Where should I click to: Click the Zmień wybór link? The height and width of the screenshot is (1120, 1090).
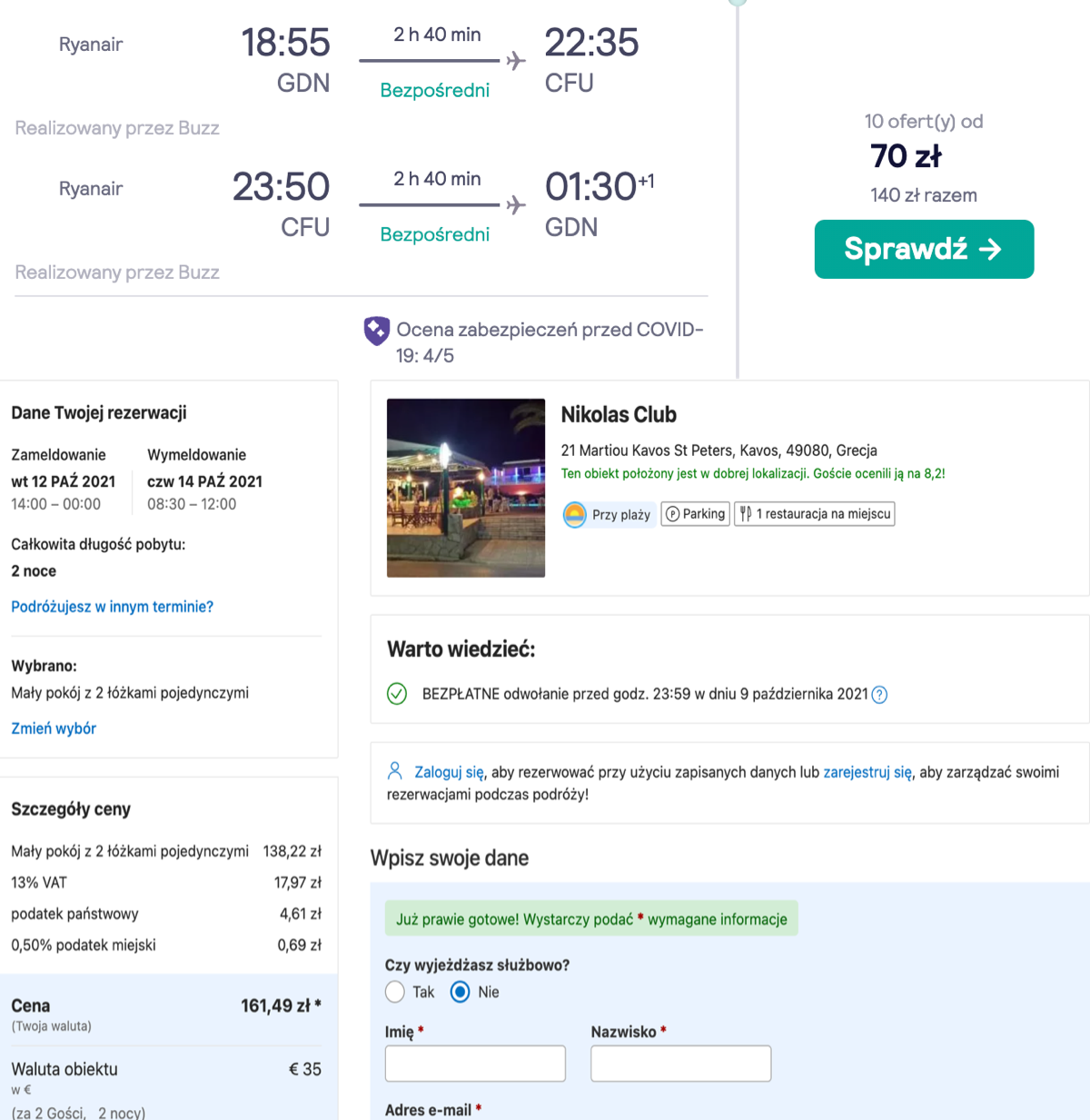click(54, 728)
